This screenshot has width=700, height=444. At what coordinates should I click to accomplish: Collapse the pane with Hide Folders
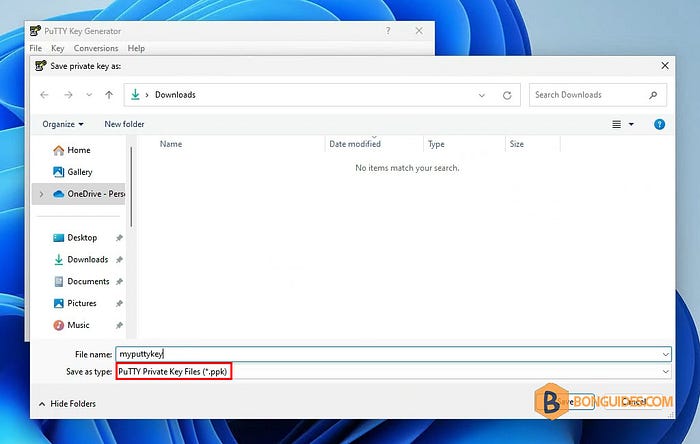click(67, 404)
